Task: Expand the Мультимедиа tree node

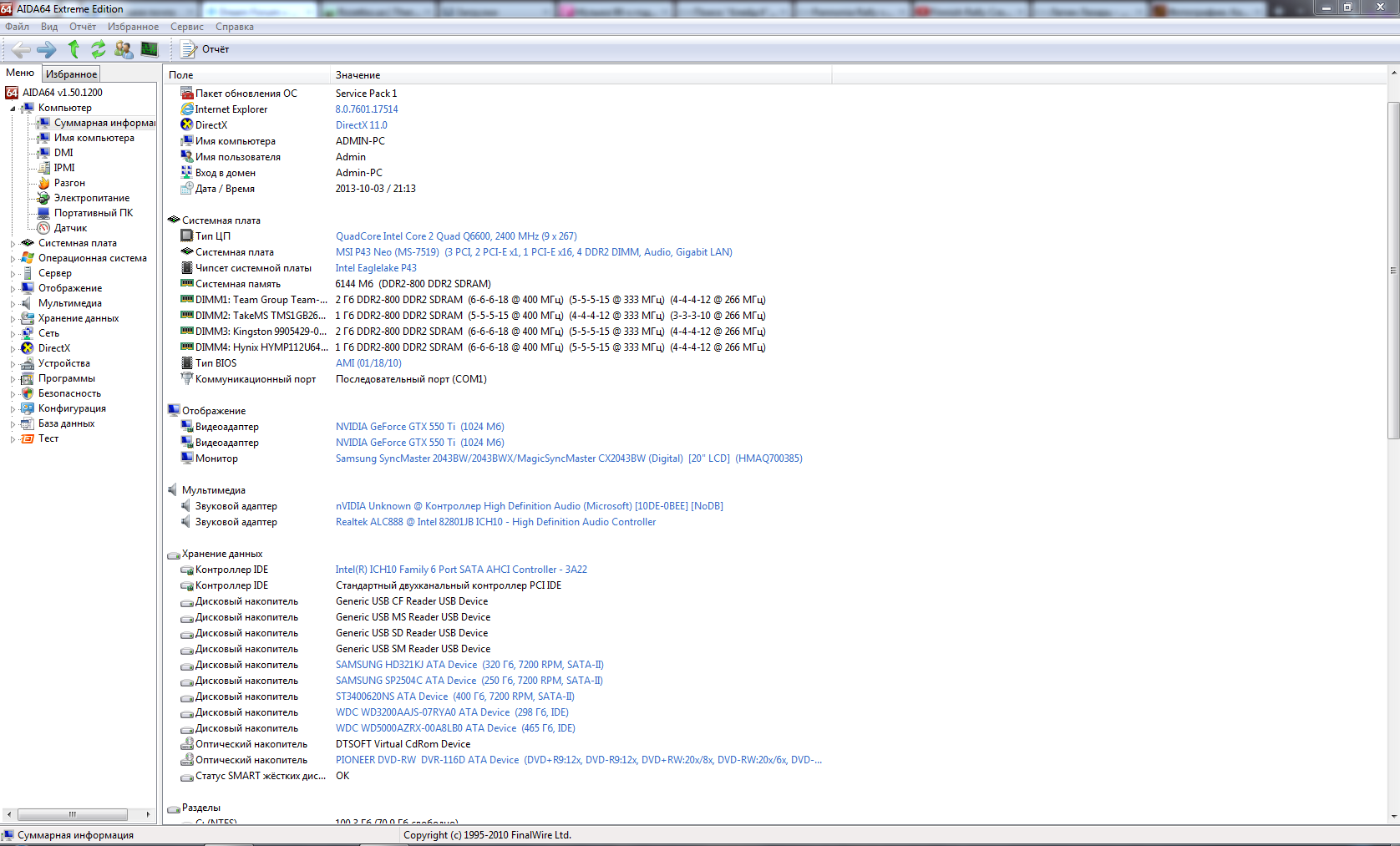Action: tap(13, 304)
